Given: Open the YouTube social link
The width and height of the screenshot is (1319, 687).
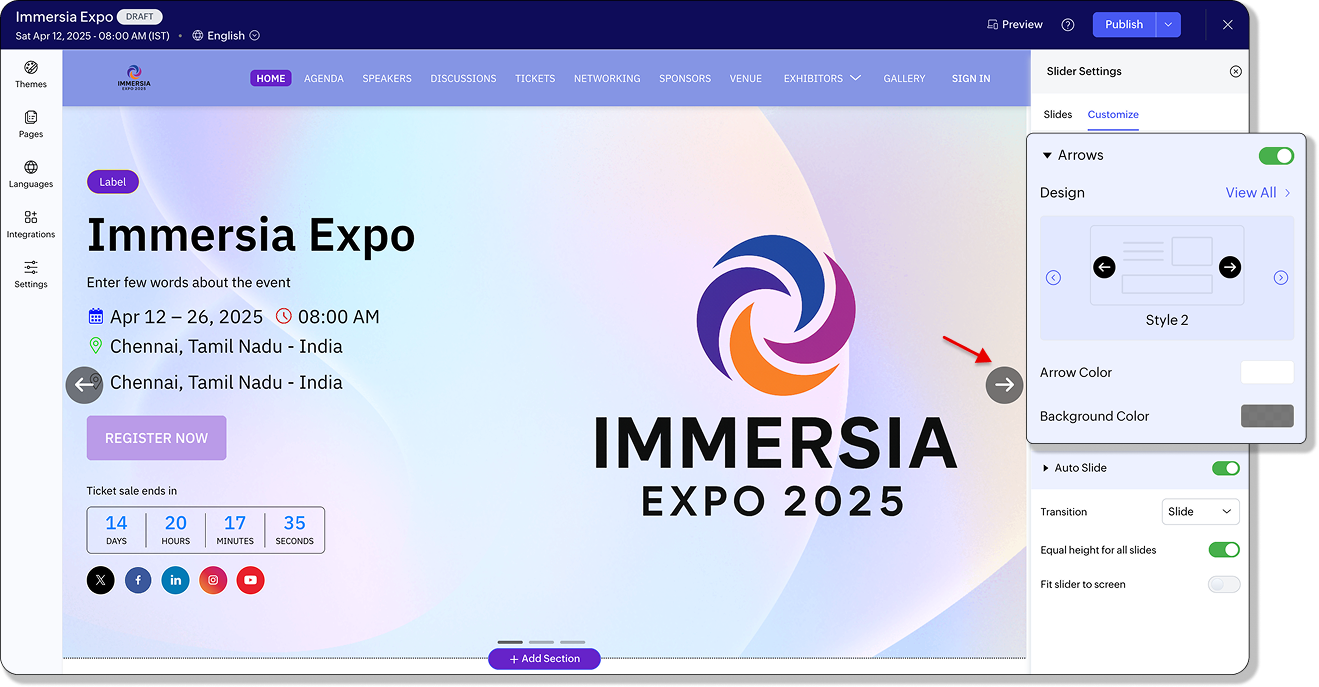Looking at the screenshot, I should coord(250,580).
